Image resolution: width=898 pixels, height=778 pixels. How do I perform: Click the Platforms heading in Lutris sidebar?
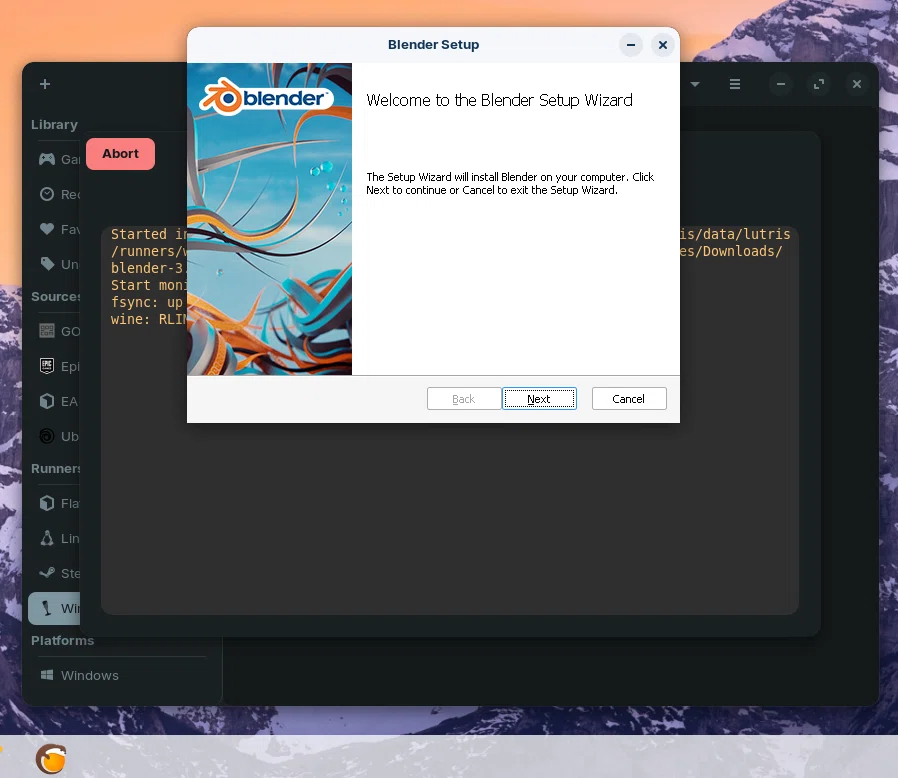coord(62,641)
